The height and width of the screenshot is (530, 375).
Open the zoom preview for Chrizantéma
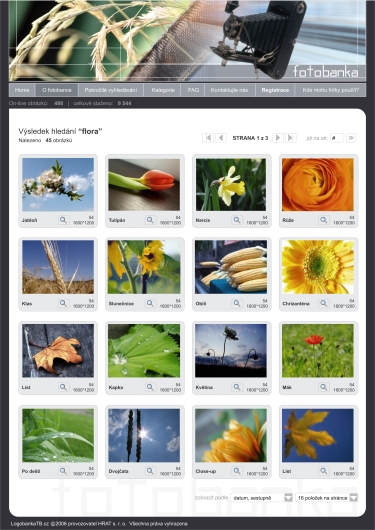[324, 304]
